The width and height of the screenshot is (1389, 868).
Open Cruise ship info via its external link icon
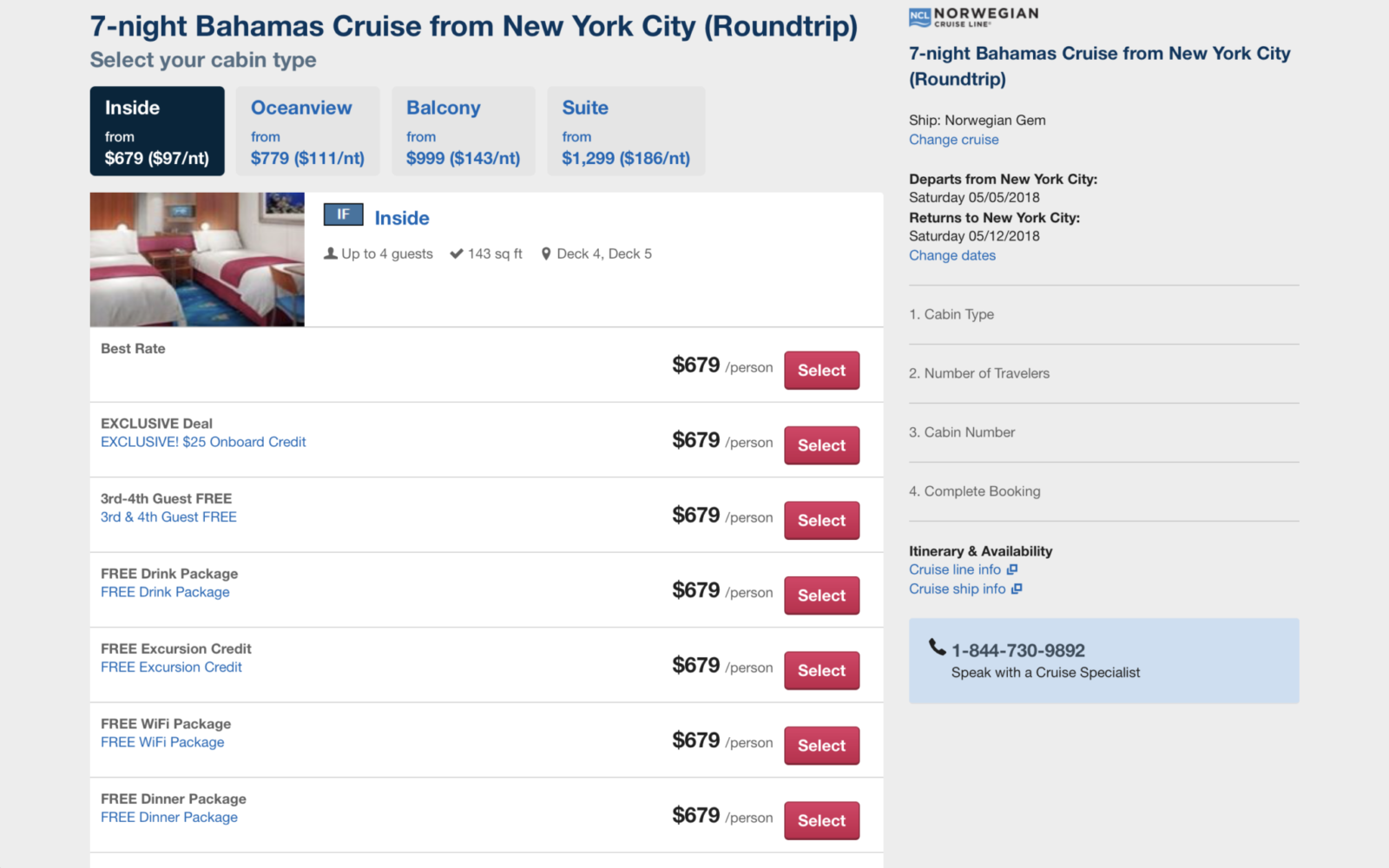click(x=1017, y=589)
